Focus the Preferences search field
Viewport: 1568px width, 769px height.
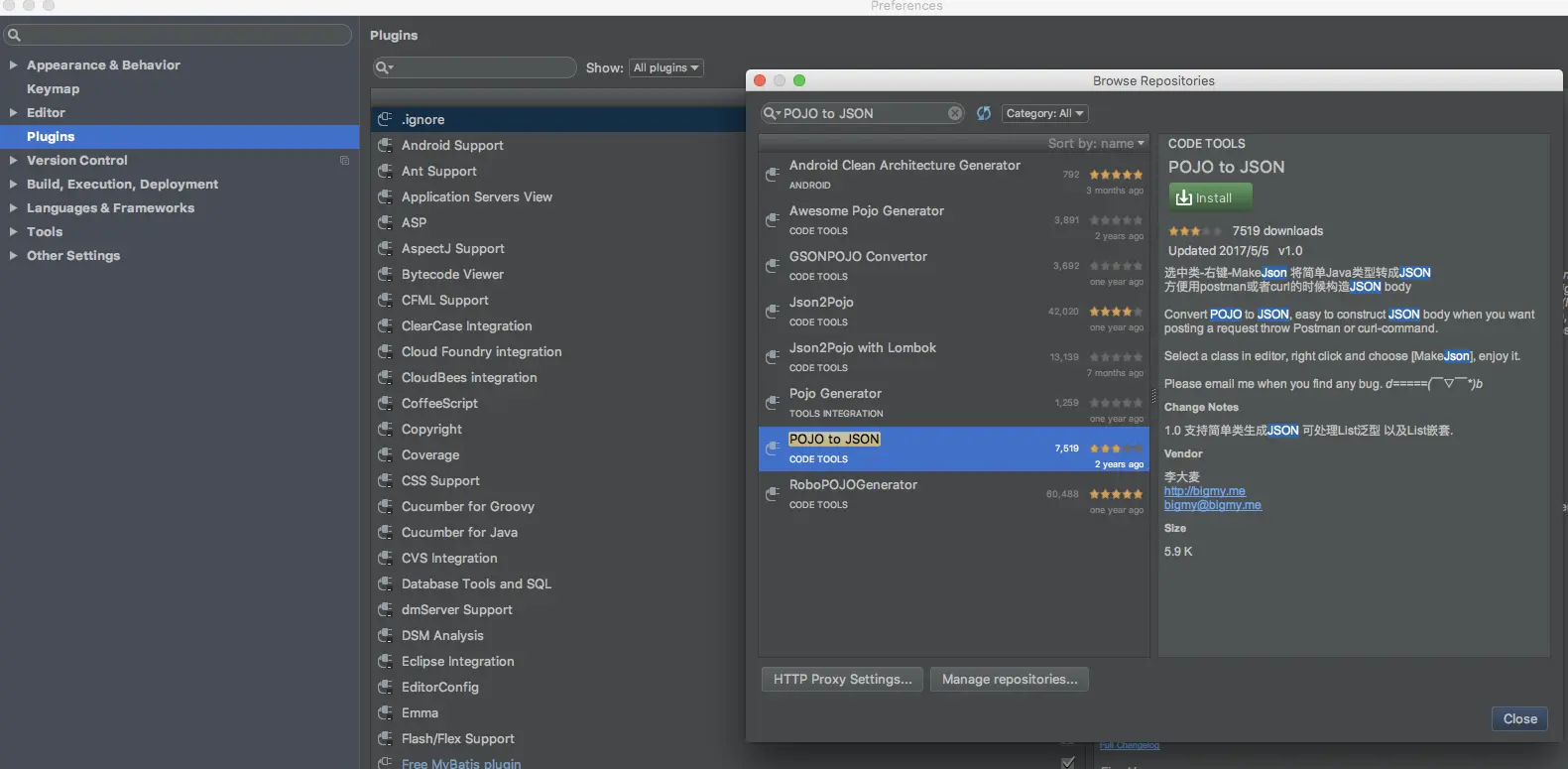[x=179, y=35]
